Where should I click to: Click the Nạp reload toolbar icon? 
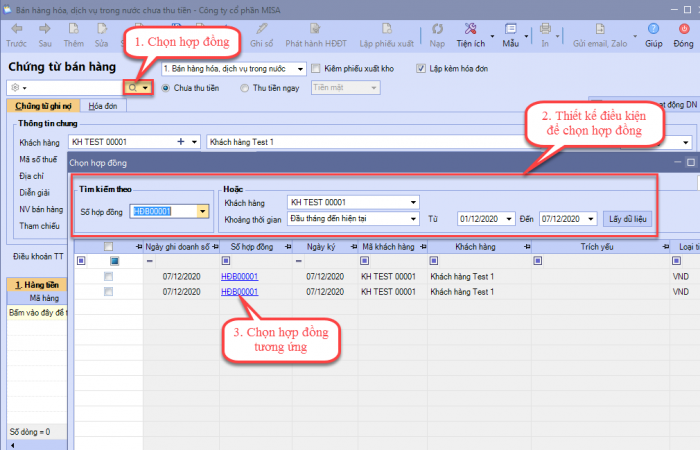point(437,29)
